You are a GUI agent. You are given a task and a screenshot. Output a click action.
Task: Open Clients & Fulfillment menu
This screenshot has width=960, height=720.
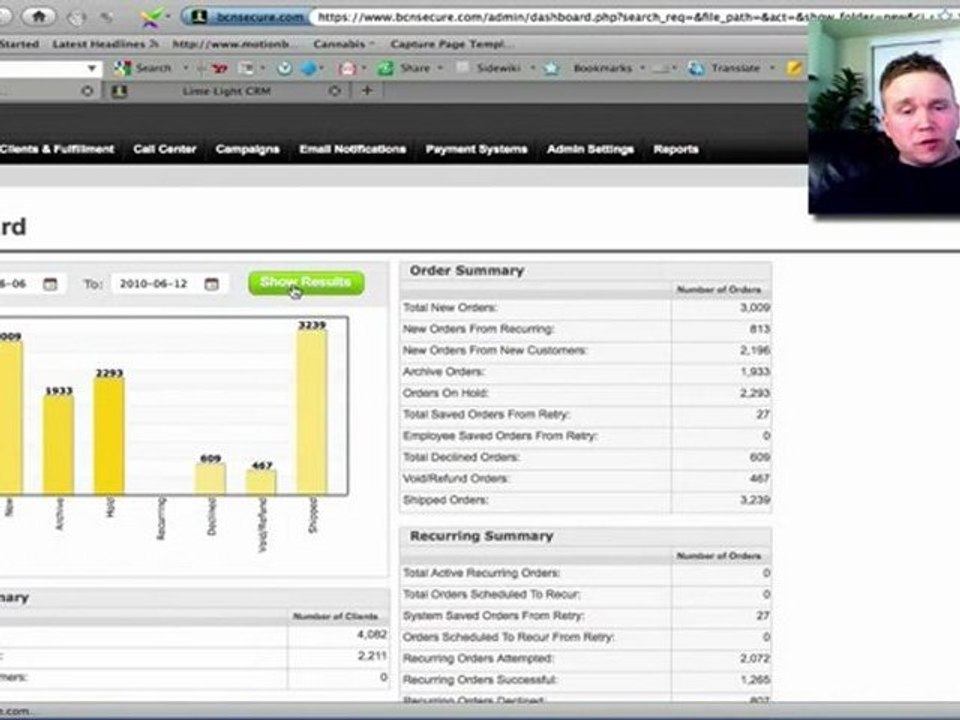(57, 149)
